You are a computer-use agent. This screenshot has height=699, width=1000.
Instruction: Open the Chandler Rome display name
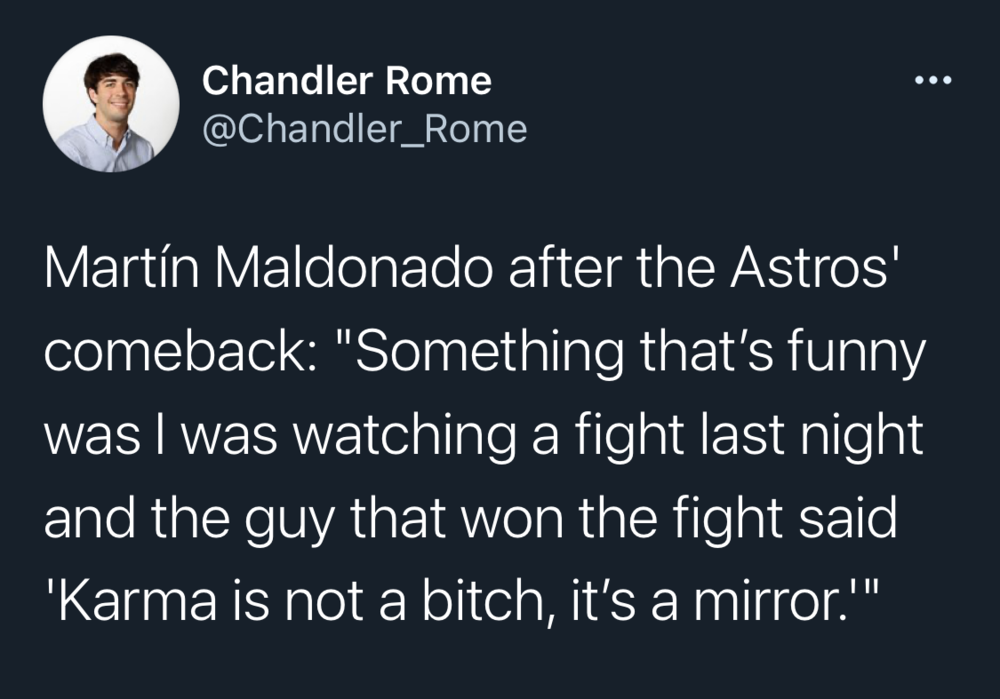pos(346,81)
